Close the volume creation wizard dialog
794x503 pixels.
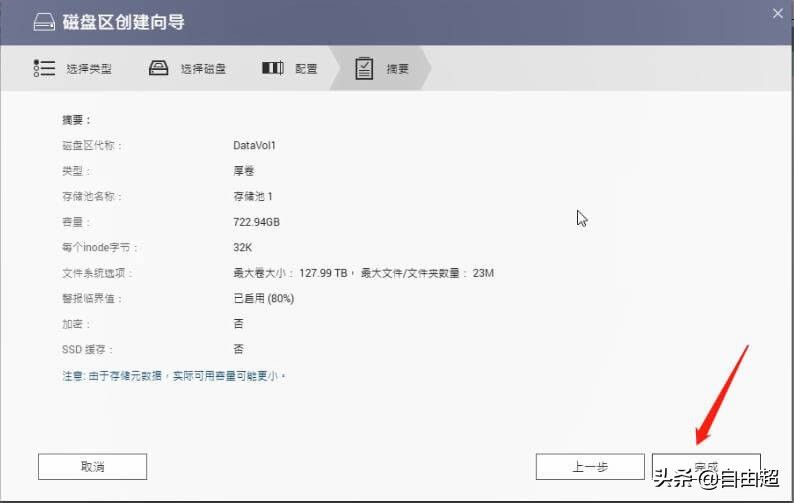[x=777, y=13]
